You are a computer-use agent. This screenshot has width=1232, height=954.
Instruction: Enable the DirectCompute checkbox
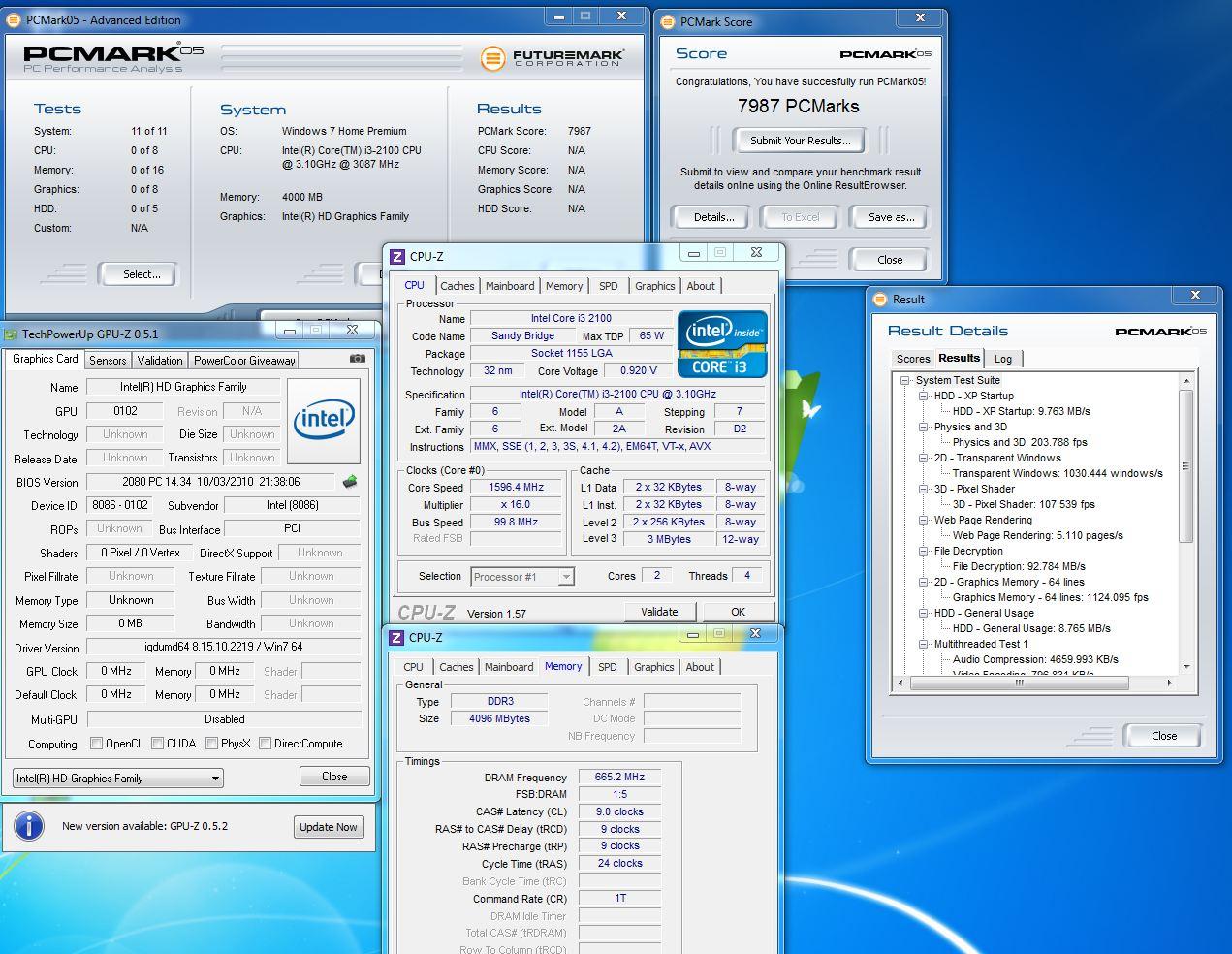[265, 744]
